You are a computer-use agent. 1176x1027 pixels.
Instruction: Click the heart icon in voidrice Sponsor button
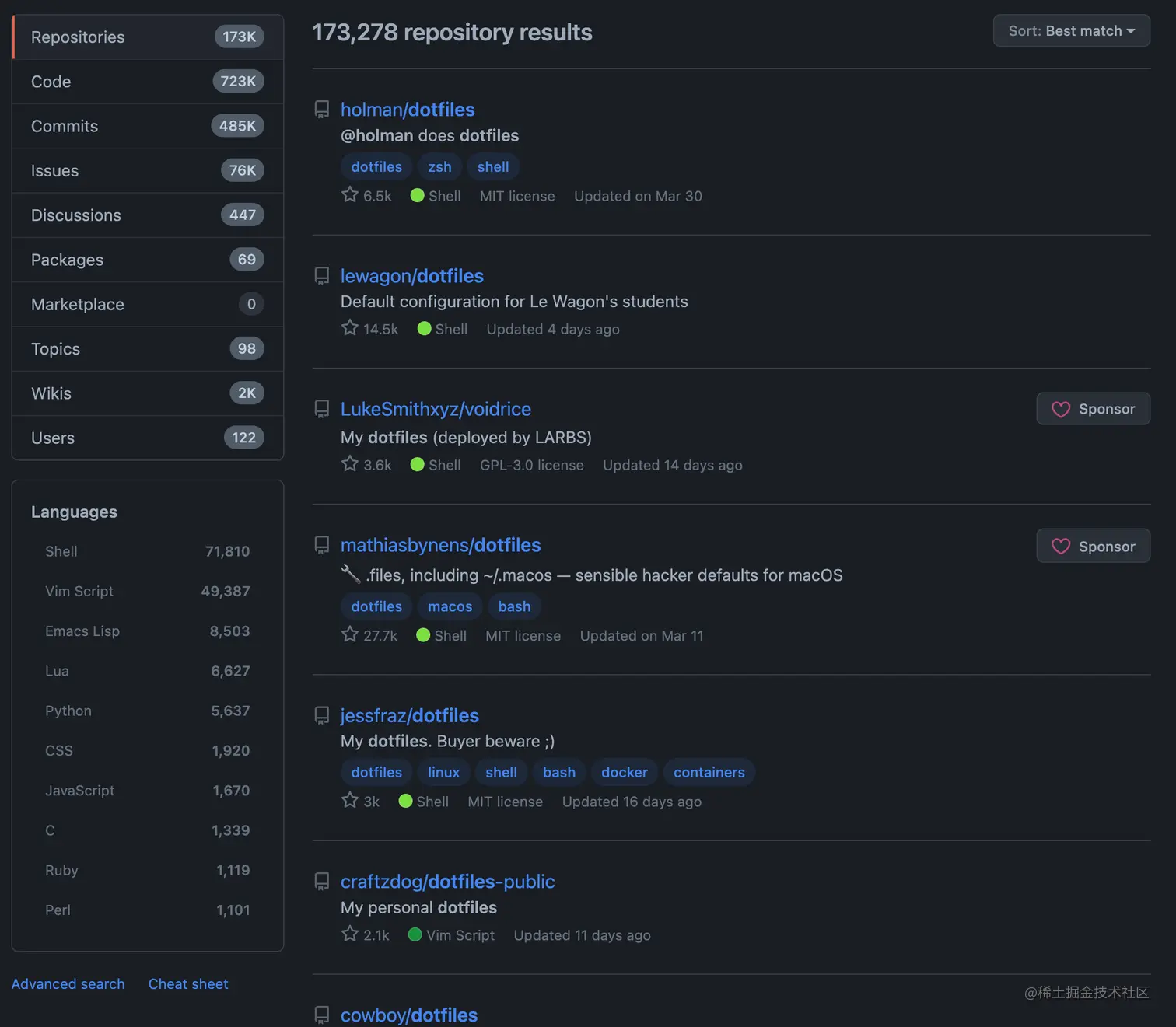[1061, 410]
